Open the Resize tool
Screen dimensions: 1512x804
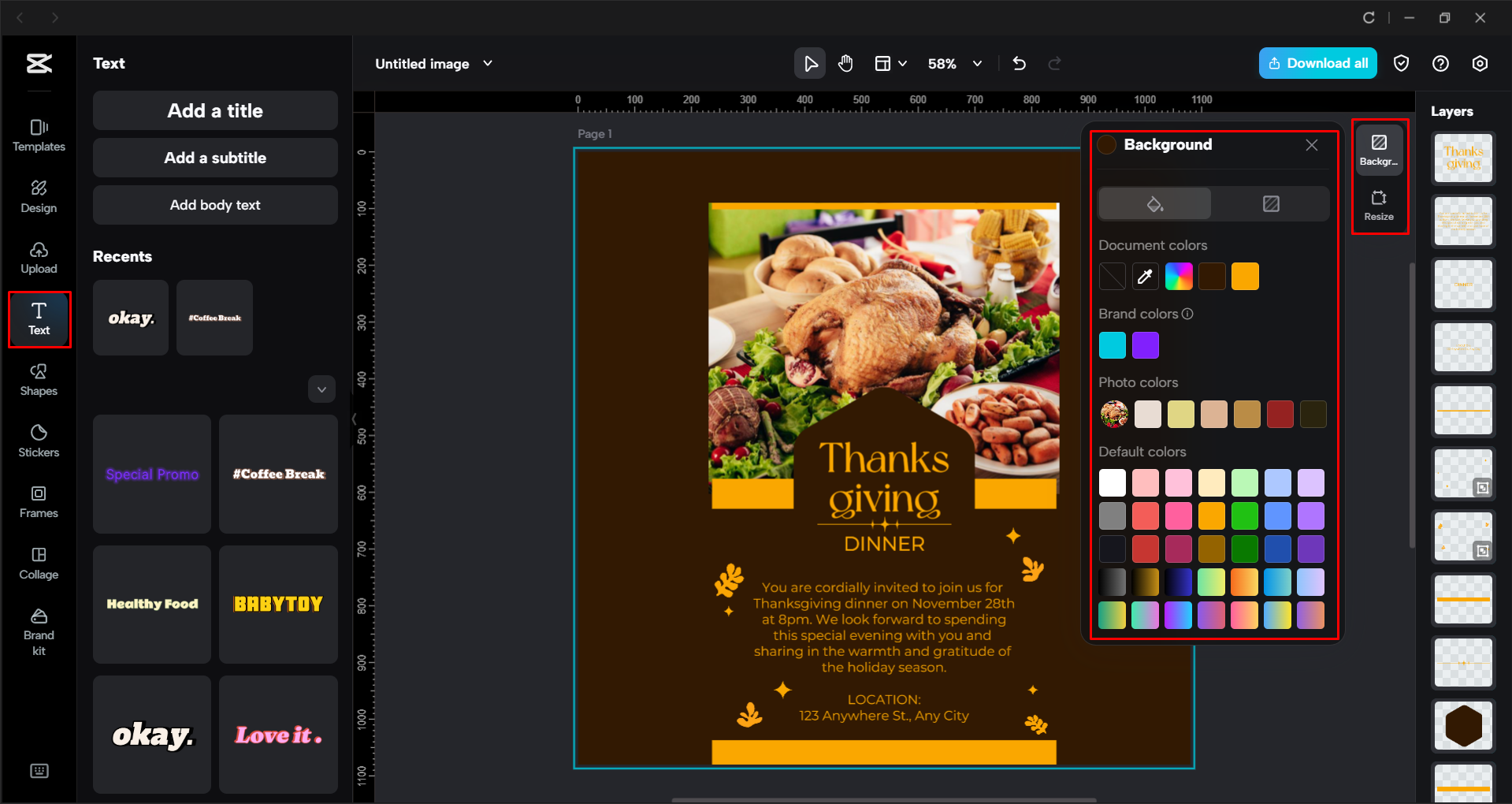point(1379,205)
